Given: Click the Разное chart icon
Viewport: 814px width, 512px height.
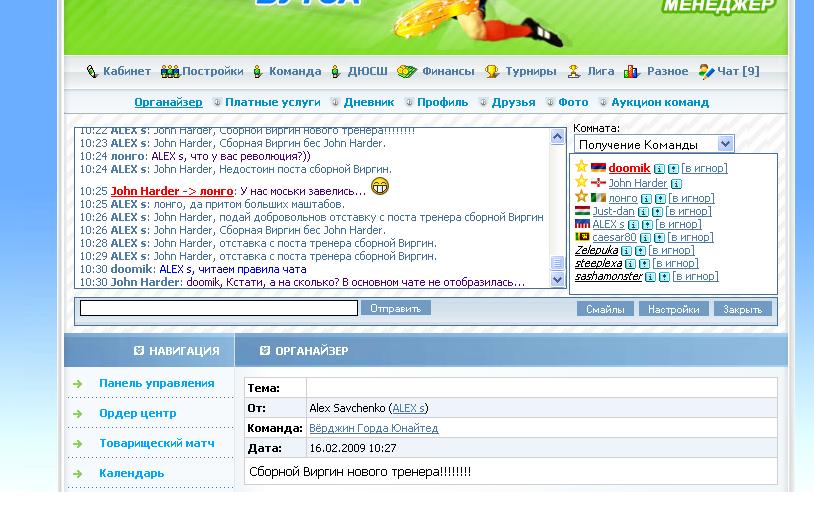Looking at the screenshot, I should tap(632, 72).
